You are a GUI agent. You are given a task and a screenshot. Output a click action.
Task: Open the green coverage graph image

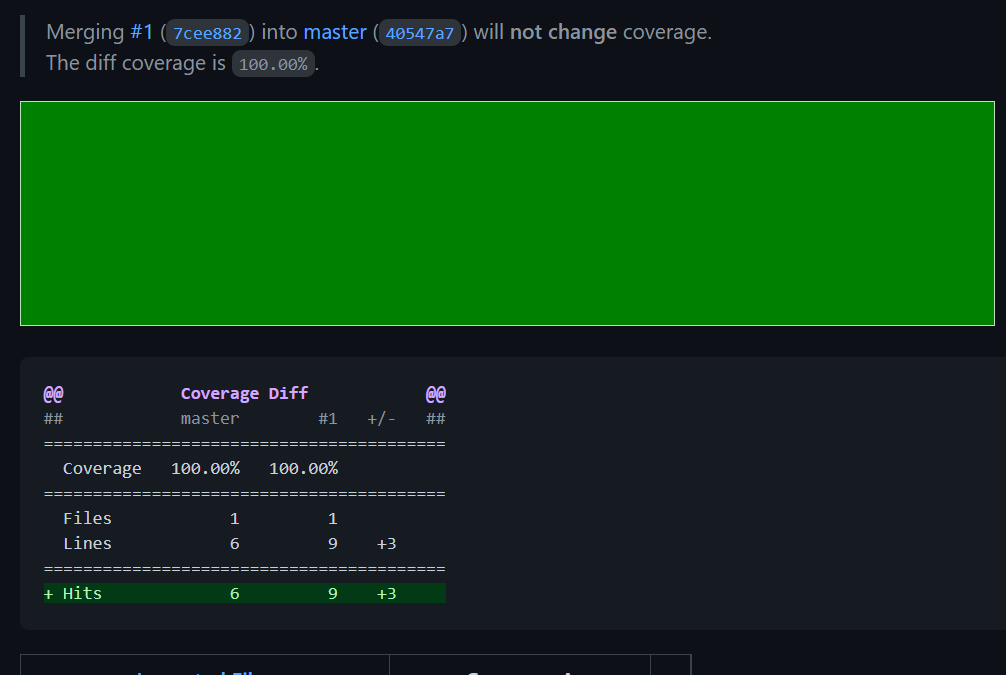[x=507, y=213]
